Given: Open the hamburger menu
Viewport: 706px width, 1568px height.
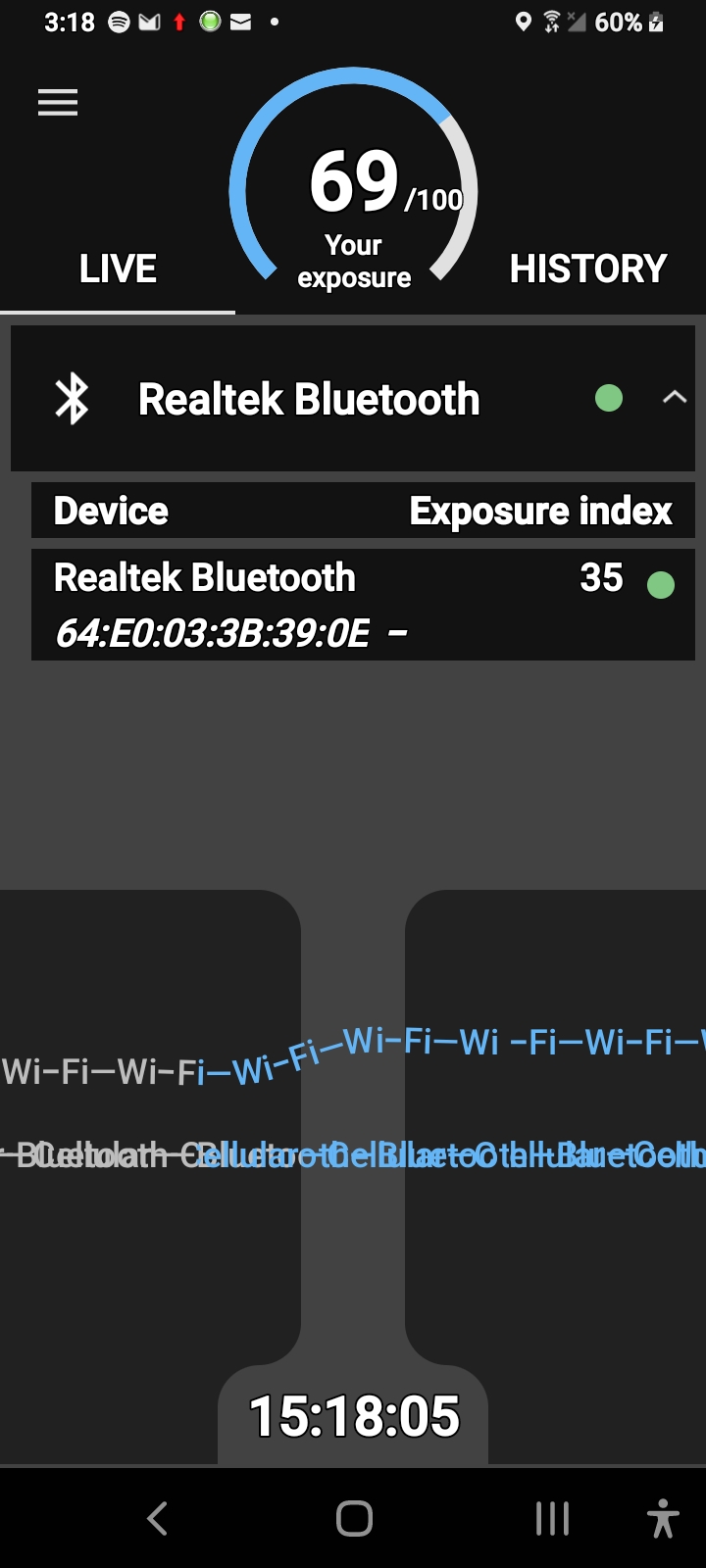Looking at the screenshot, I should pos(58,103).
